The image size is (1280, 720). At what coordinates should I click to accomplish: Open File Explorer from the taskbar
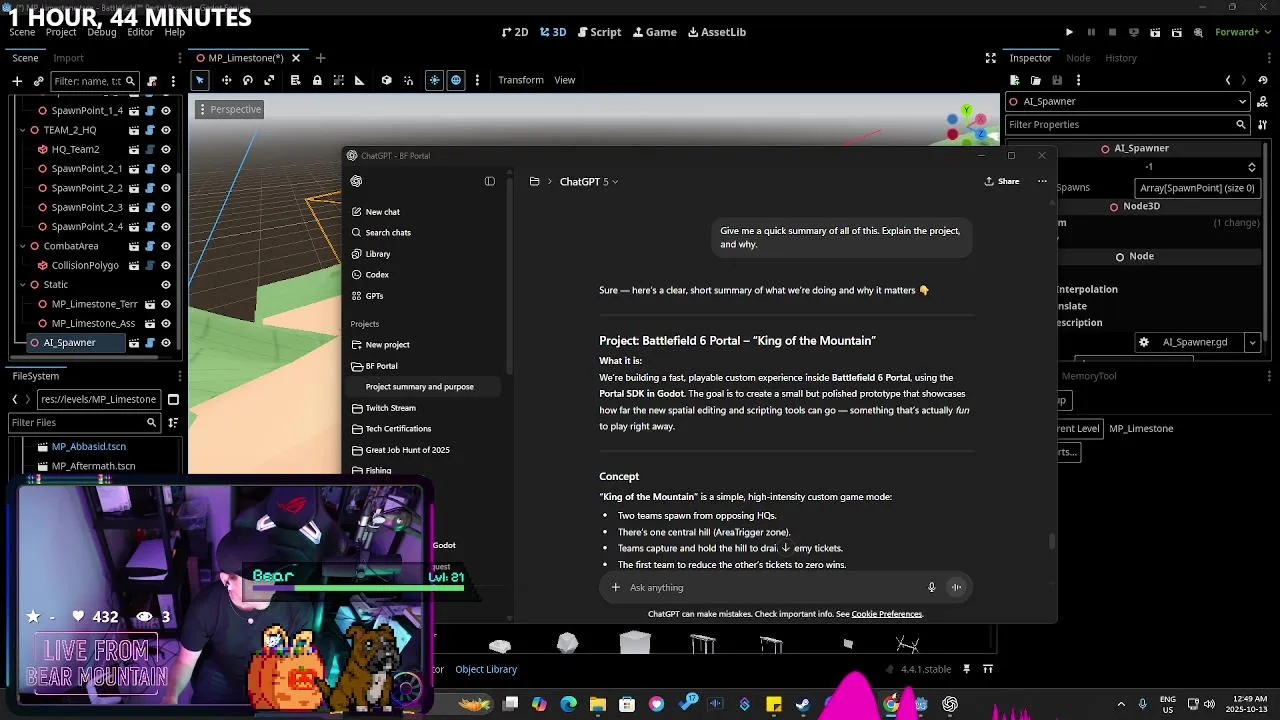point(598,705)
